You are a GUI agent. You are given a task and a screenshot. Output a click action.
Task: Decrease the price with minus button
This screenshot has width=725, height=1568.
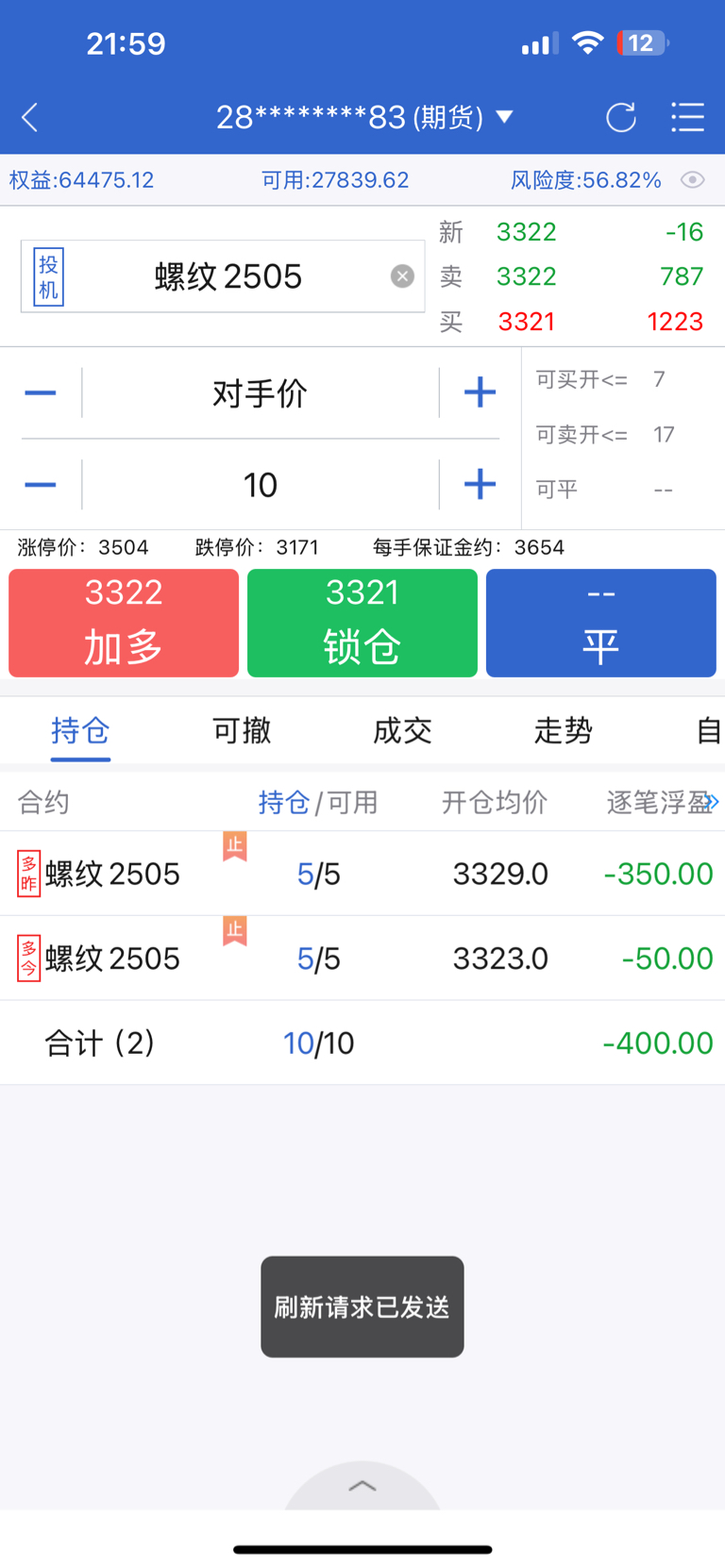tap(41, 392)
